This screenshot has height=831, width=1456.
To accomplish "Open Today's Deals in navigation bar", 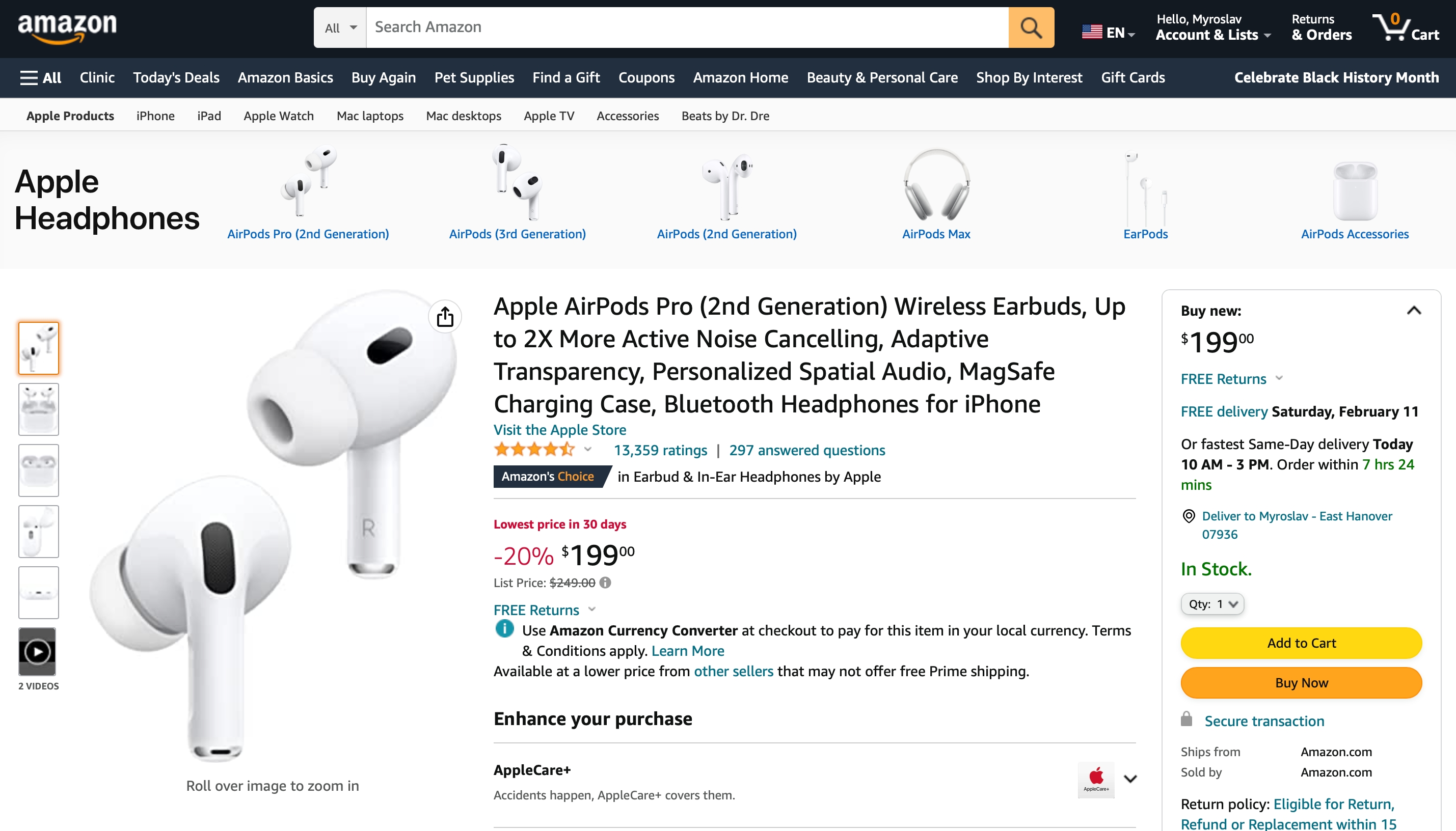I will click(176, 77).
